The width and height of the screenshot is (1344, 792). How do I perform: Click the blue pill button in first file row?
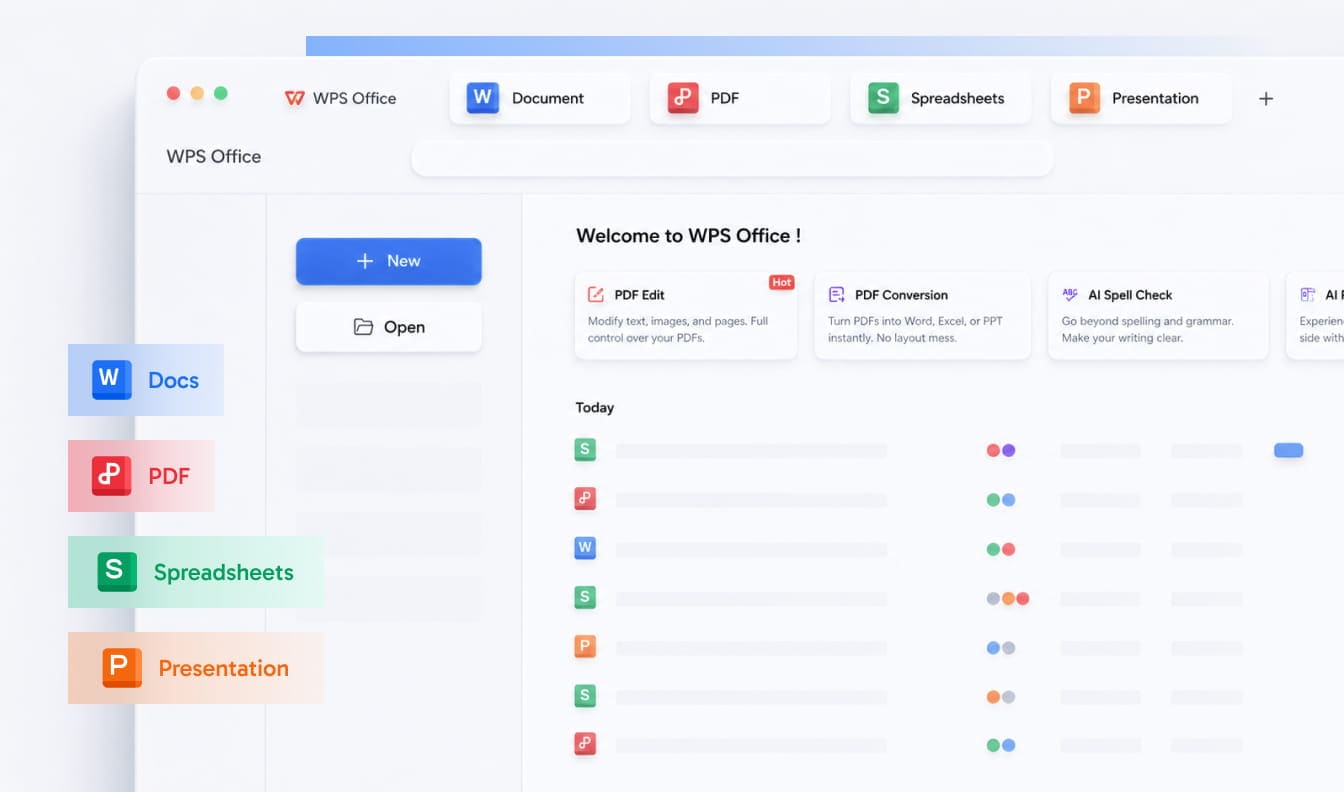click(x=1288, y=451)
